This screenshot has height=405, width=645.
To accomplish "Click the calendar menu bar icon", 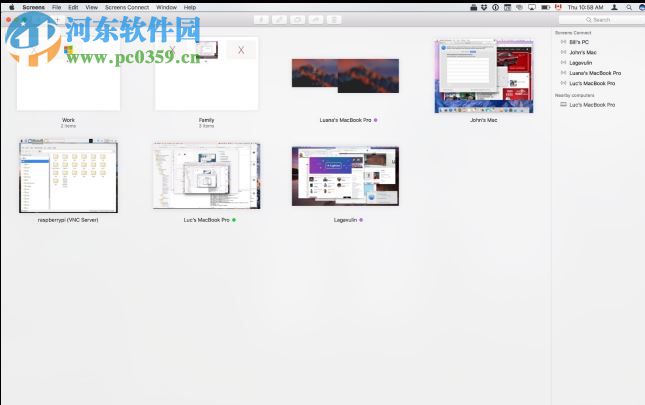I will tap(508, 7).
